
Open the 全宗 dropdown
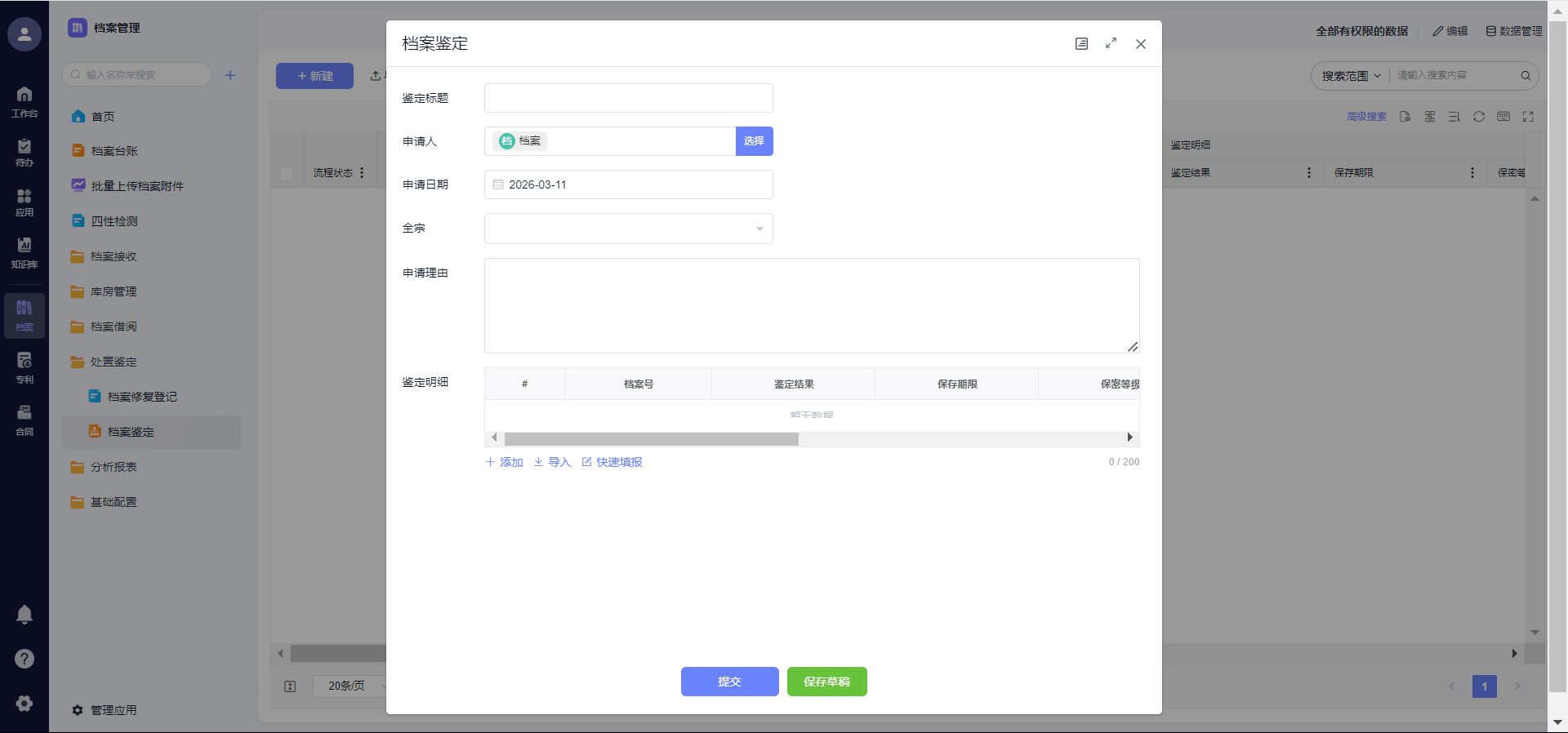click(628, 229)
